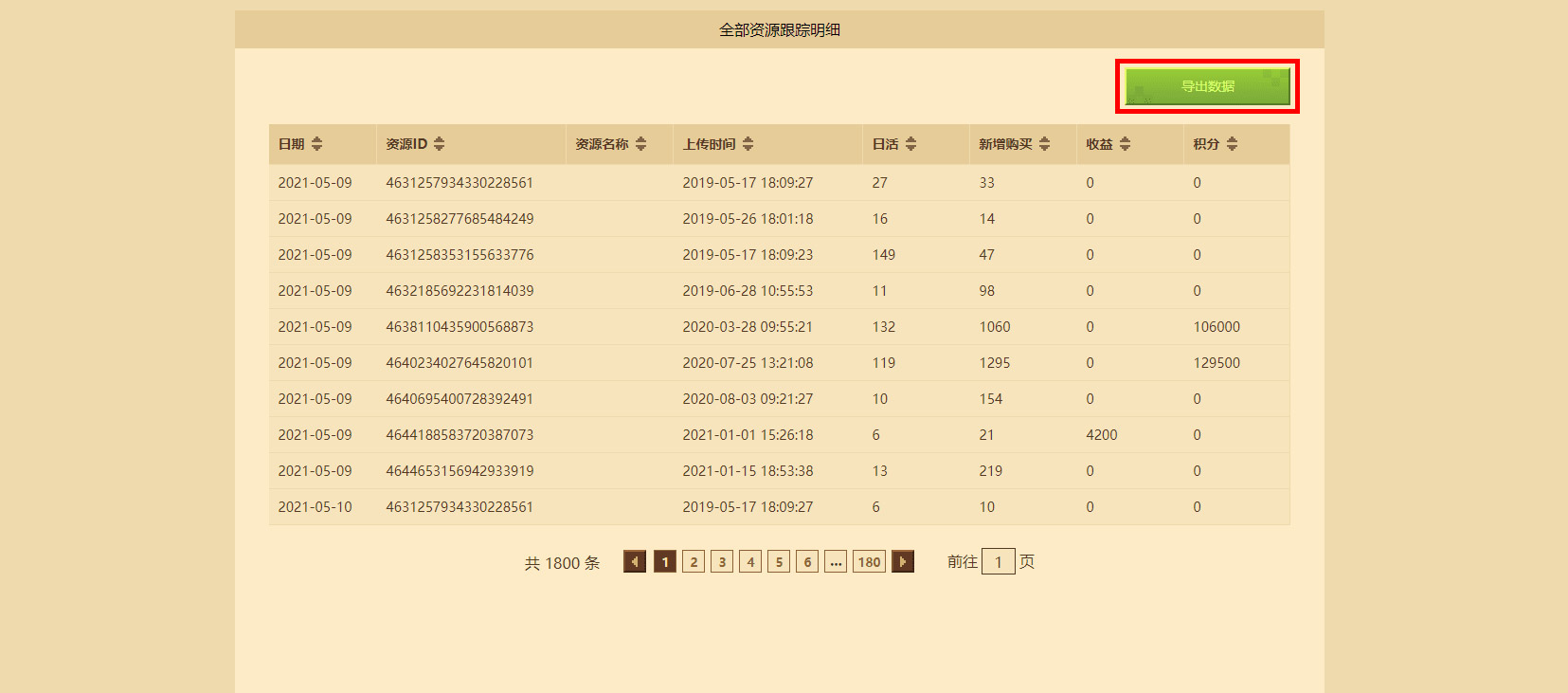This screenshot has height=693, width=1568.
Task: Sort table by 日期 column arrows
Action: click(x=316, y=144)
